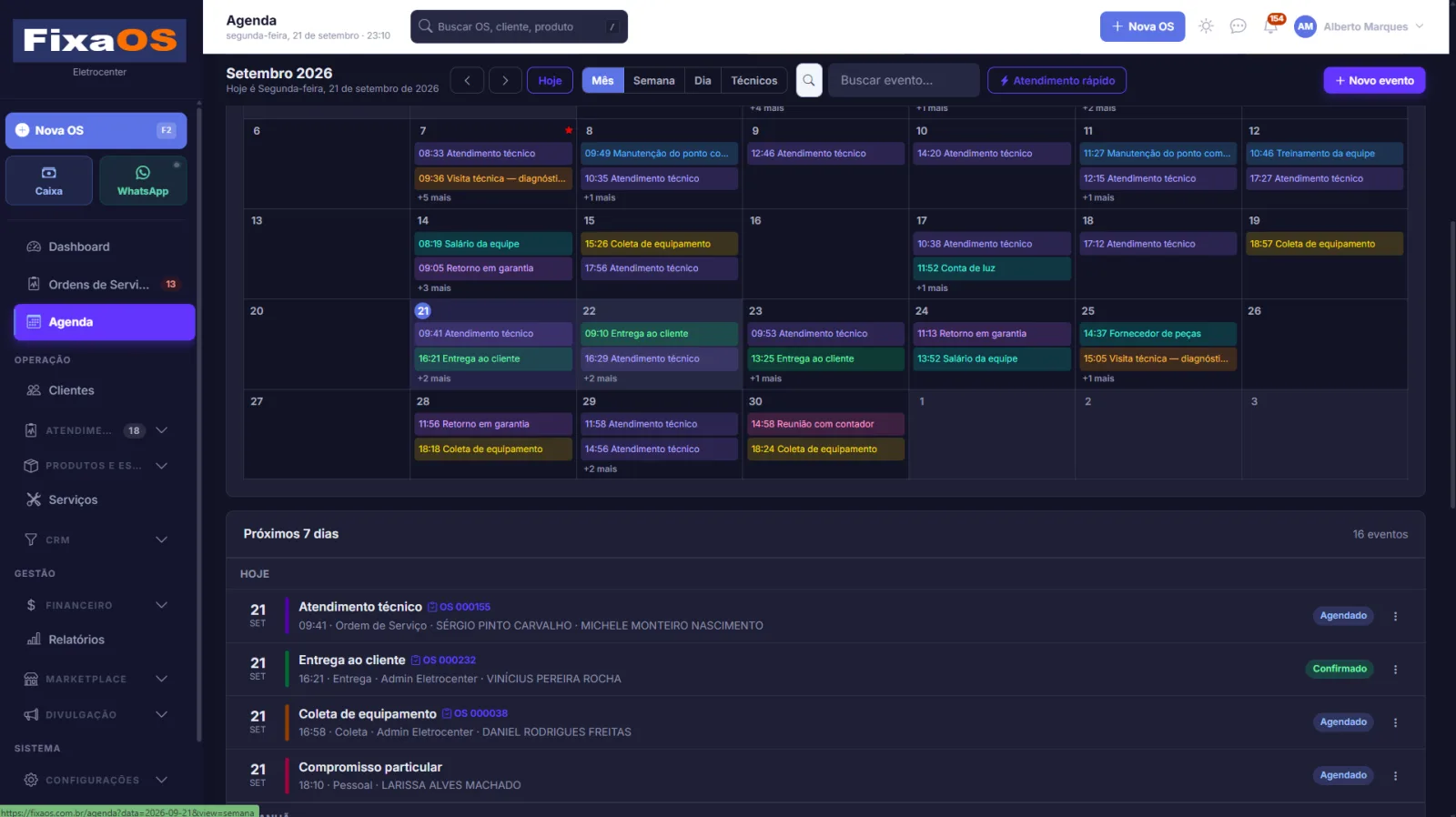Expand the Produtos e Estoque section

click(96, 466)
